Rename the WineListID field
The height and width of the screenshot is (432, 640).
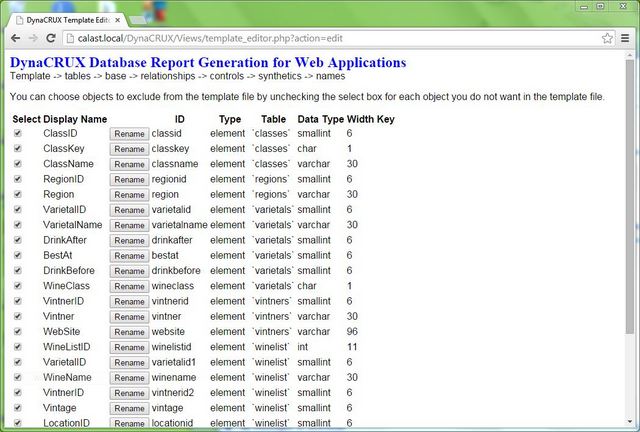pyautogui.click(x=129, y=347)
